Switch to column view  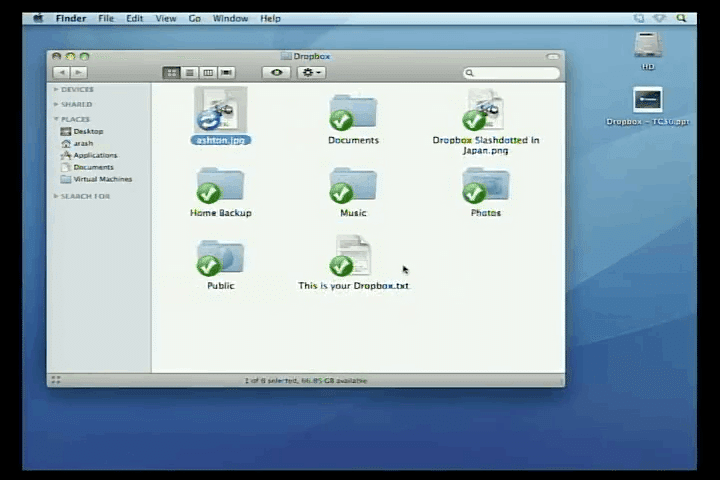point(208,73)
